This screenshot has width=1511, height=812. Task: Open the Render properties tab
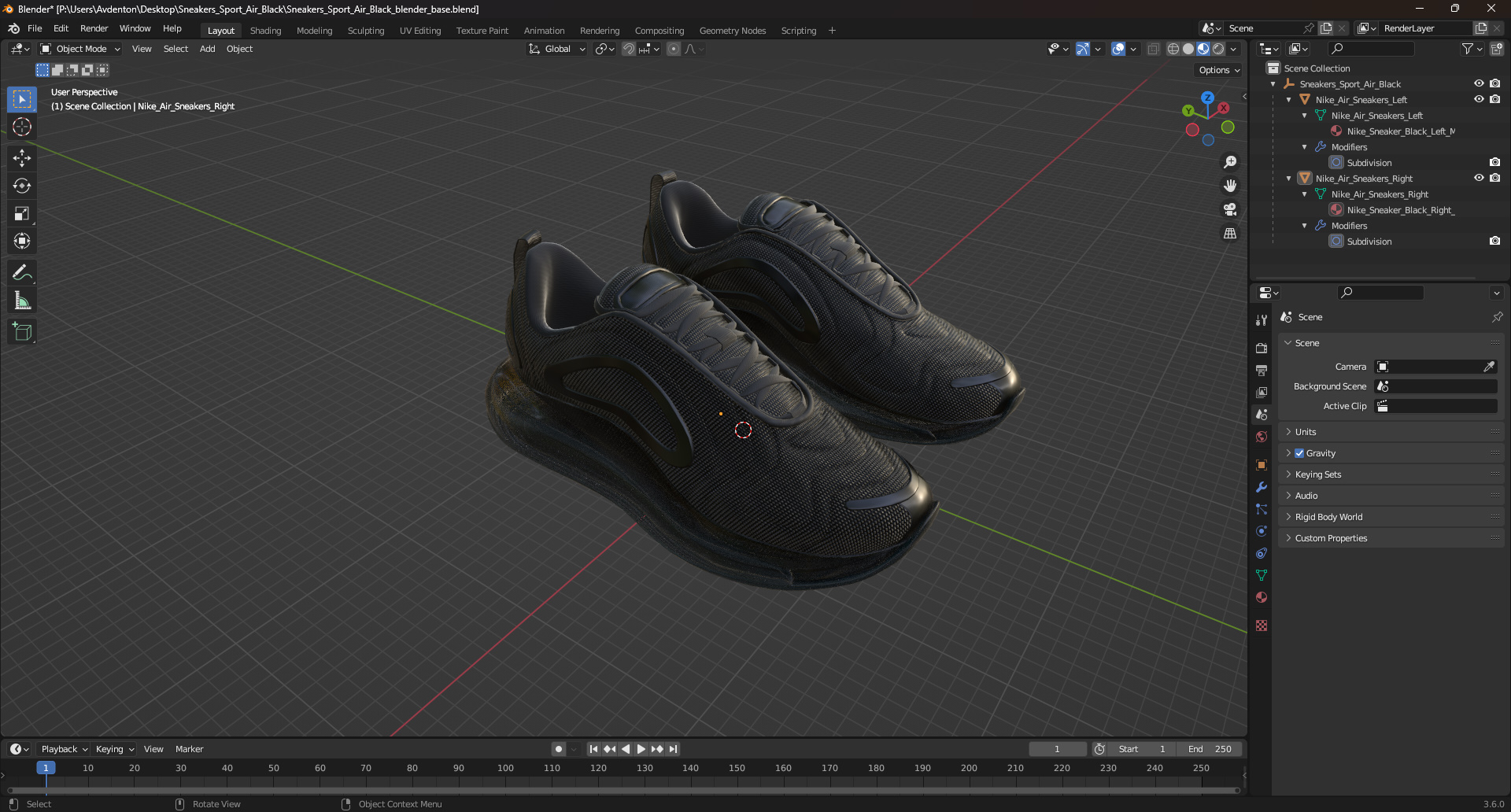point(1262,348)
